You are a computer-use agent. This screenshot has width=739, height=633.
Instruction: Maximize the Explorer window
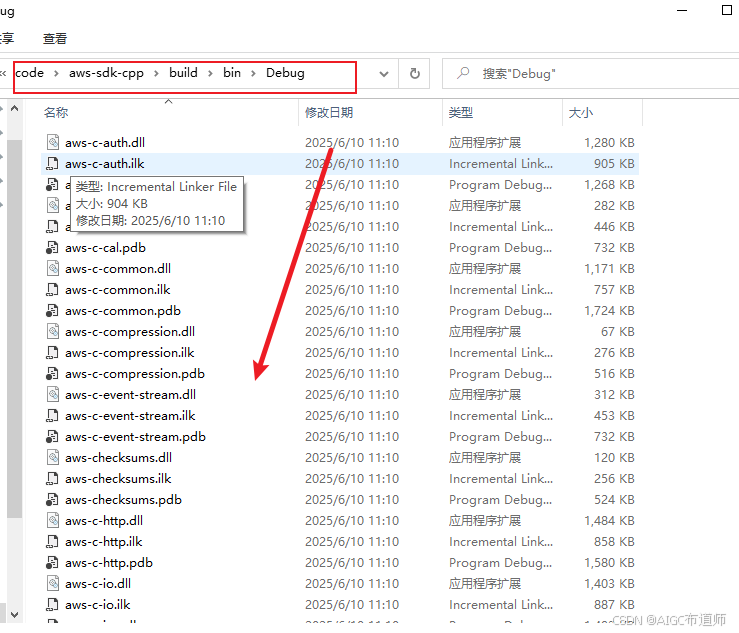point(727,10)
